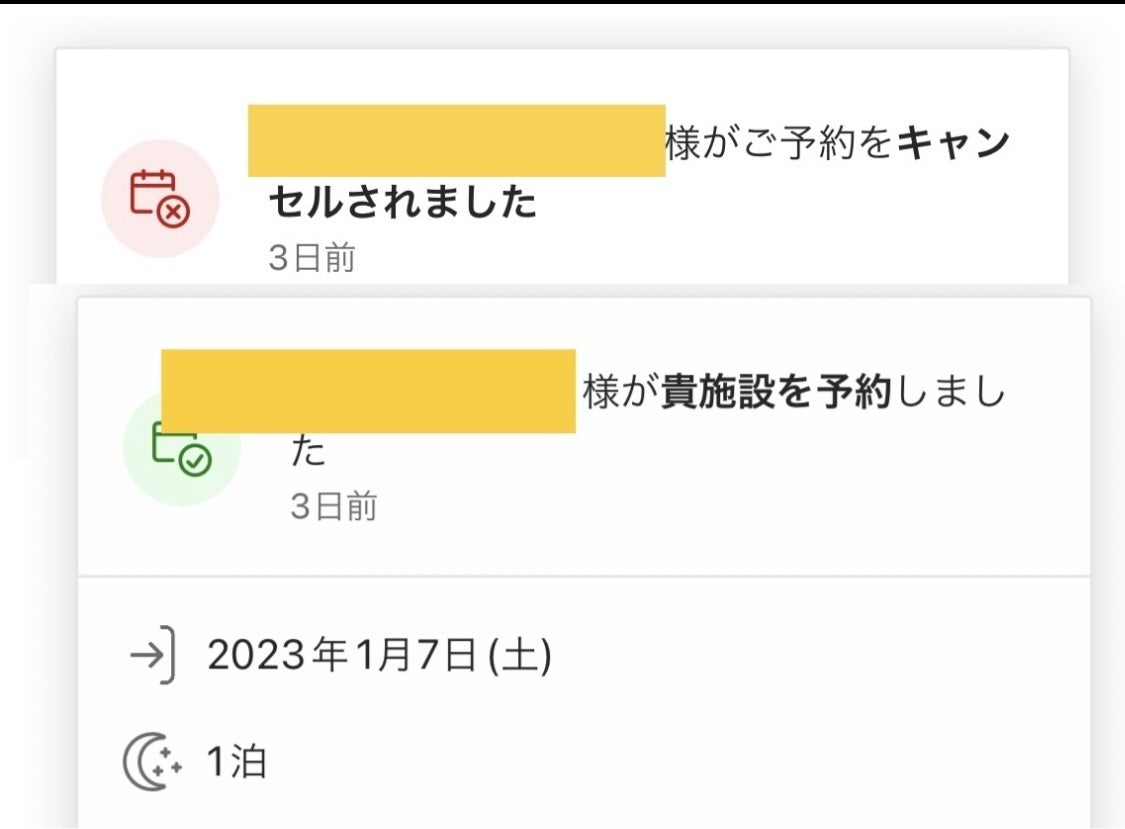Click the 3日前 timestamp under booking notice
The width and height of the screenshot is (1125, 829).
334,507
